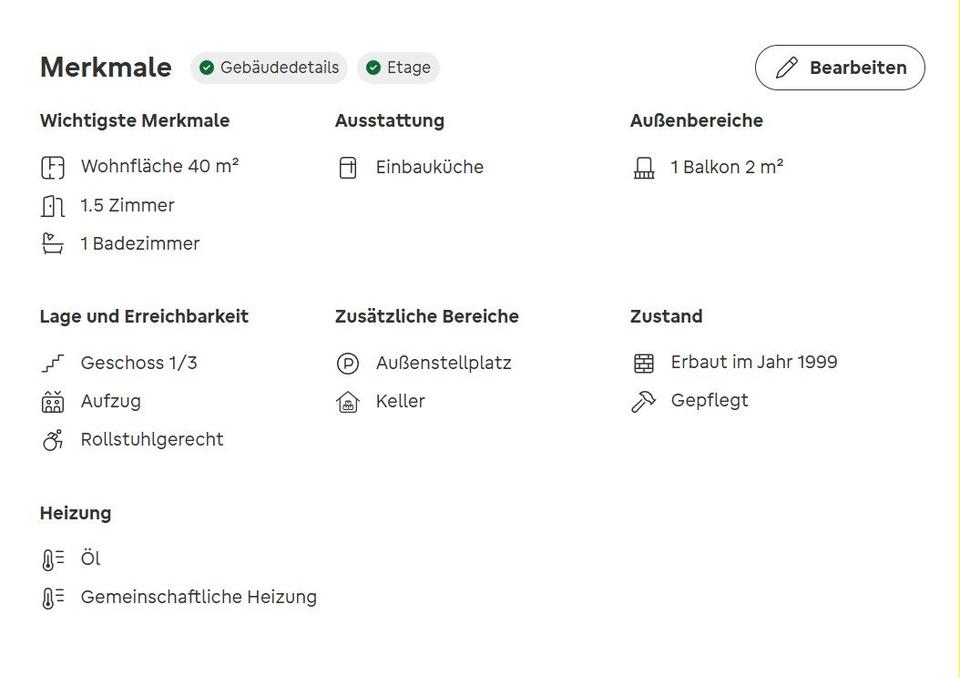This screenshot has height=678, width=960.
Task: Click the balcony icon by 1 Balkon
Action: click(643, 167)
